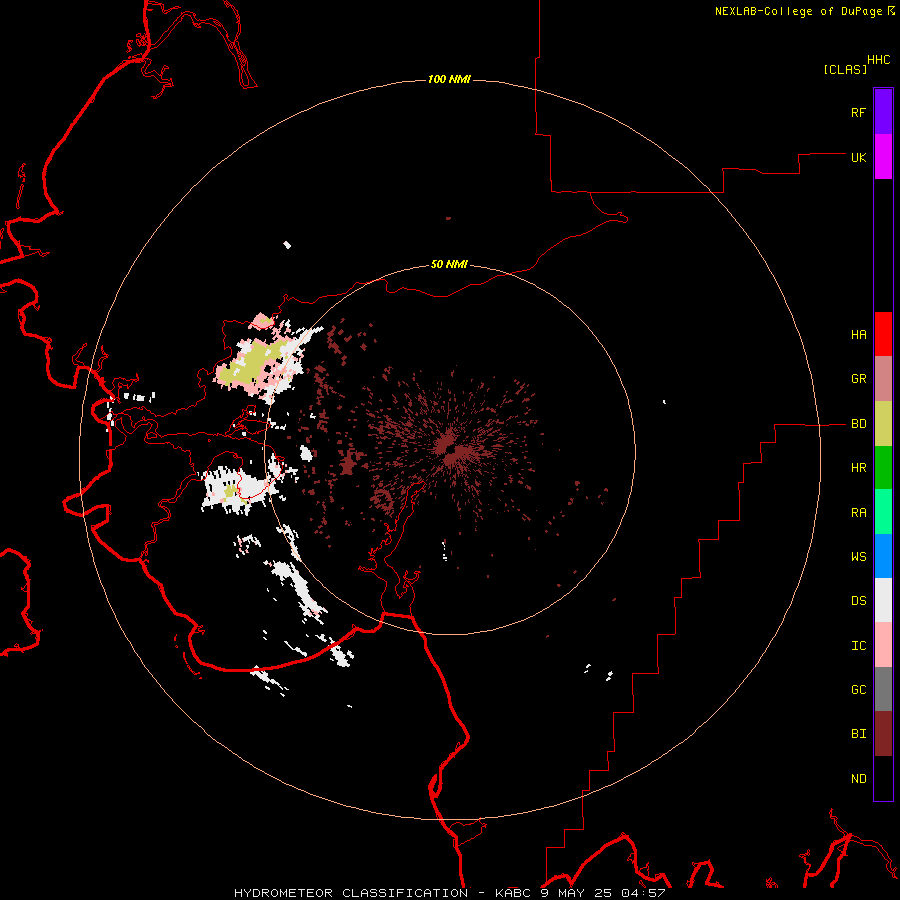
Task: Click the light pink IC swatch
Action: (x=883, y=645)
